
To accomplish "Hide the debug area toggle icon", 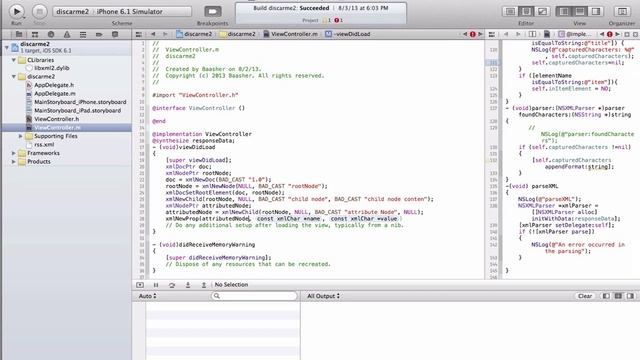I will pos(140,285).
